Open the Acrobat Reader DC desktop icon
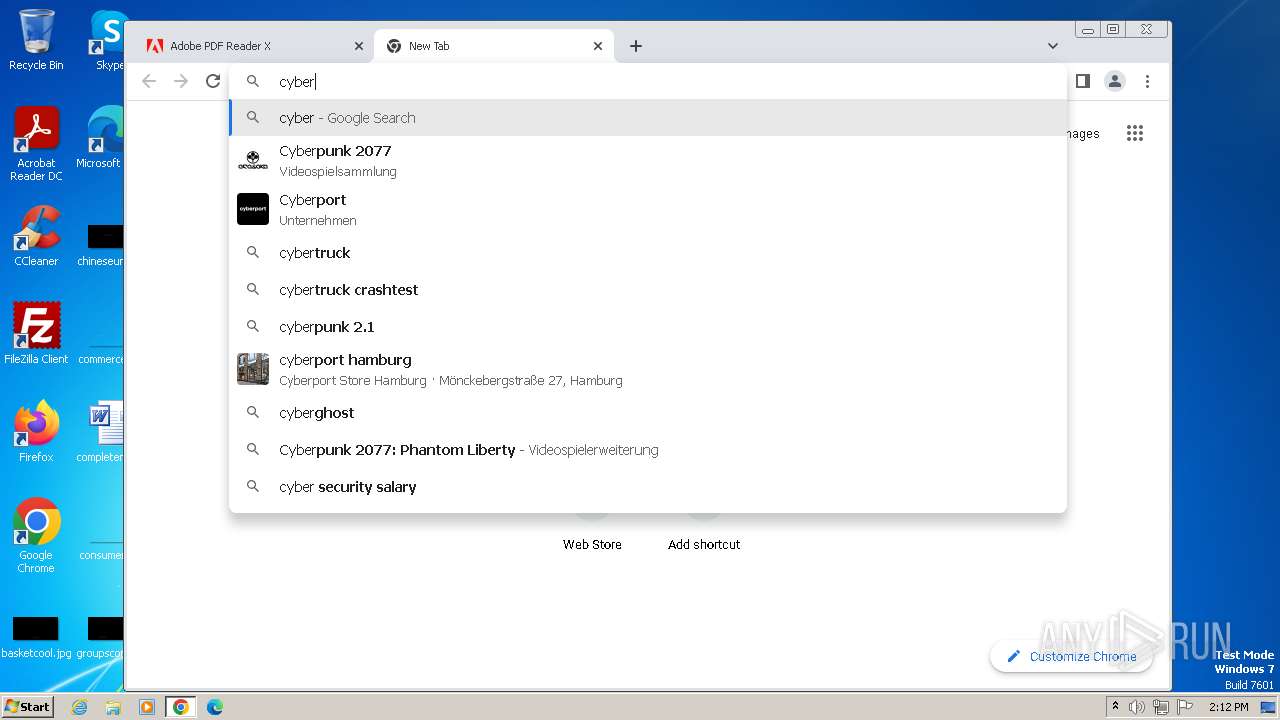Screen dimensions: 1280x720 click(36, 144)
